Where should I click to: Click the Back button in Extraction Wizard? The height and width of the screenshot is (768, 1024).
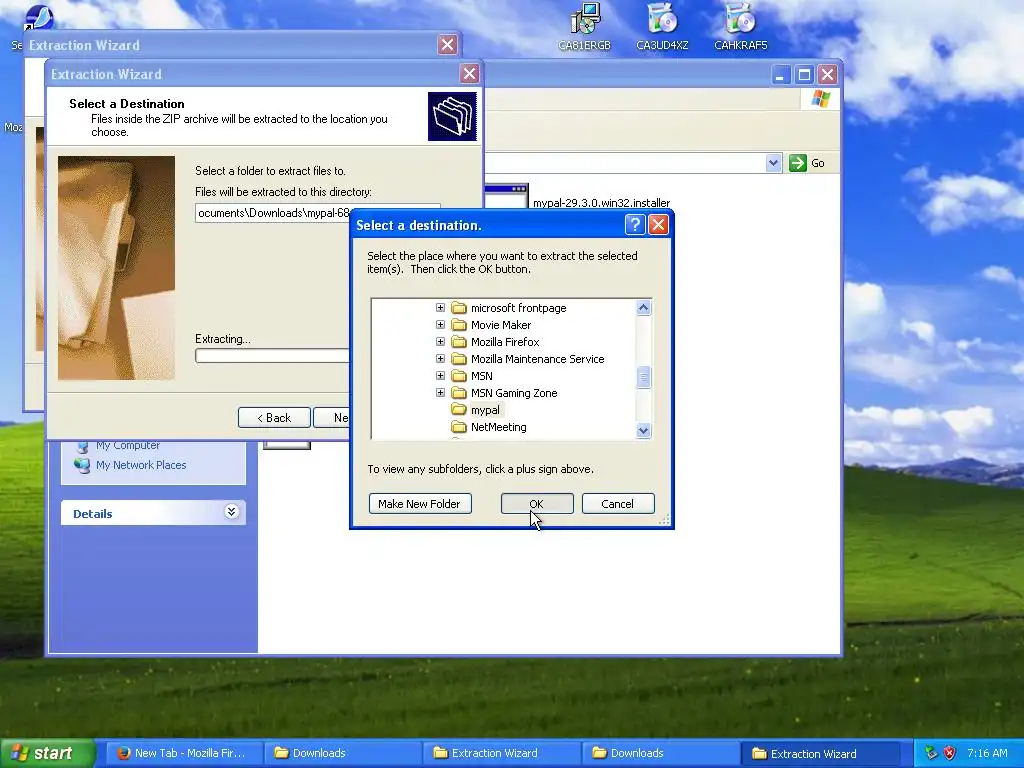tap(274, 418)
